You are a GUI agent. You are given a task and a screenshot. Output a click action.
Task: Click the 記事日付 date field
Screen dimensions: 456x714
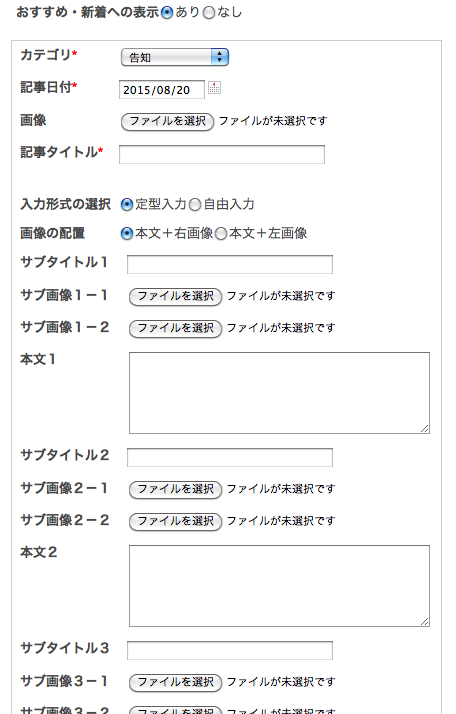coord(162,89)
